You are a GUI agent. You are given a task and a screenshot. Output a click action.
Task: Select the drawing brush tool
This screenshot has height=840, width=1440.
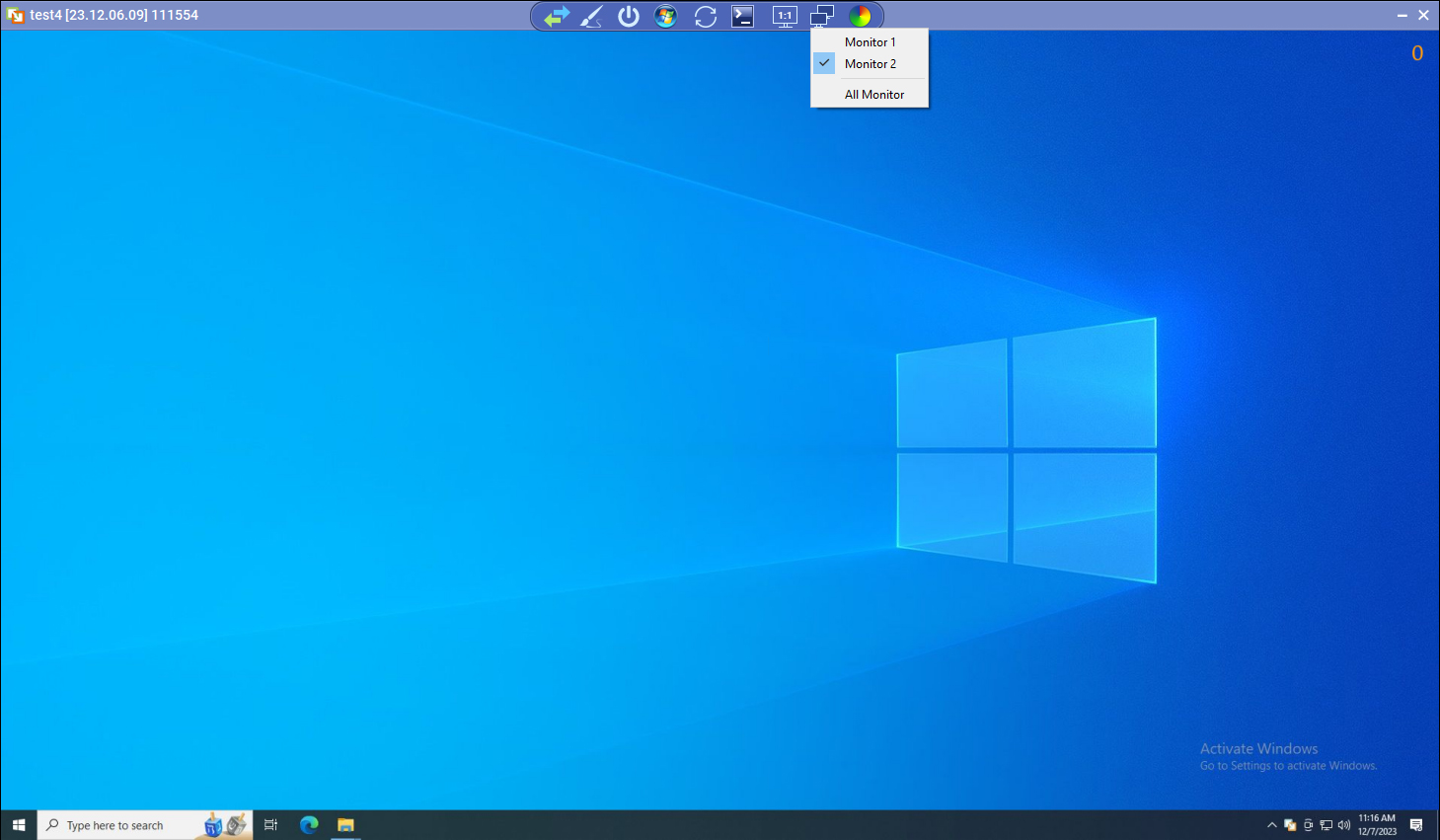pyautogui.click(x=591, y=16)
